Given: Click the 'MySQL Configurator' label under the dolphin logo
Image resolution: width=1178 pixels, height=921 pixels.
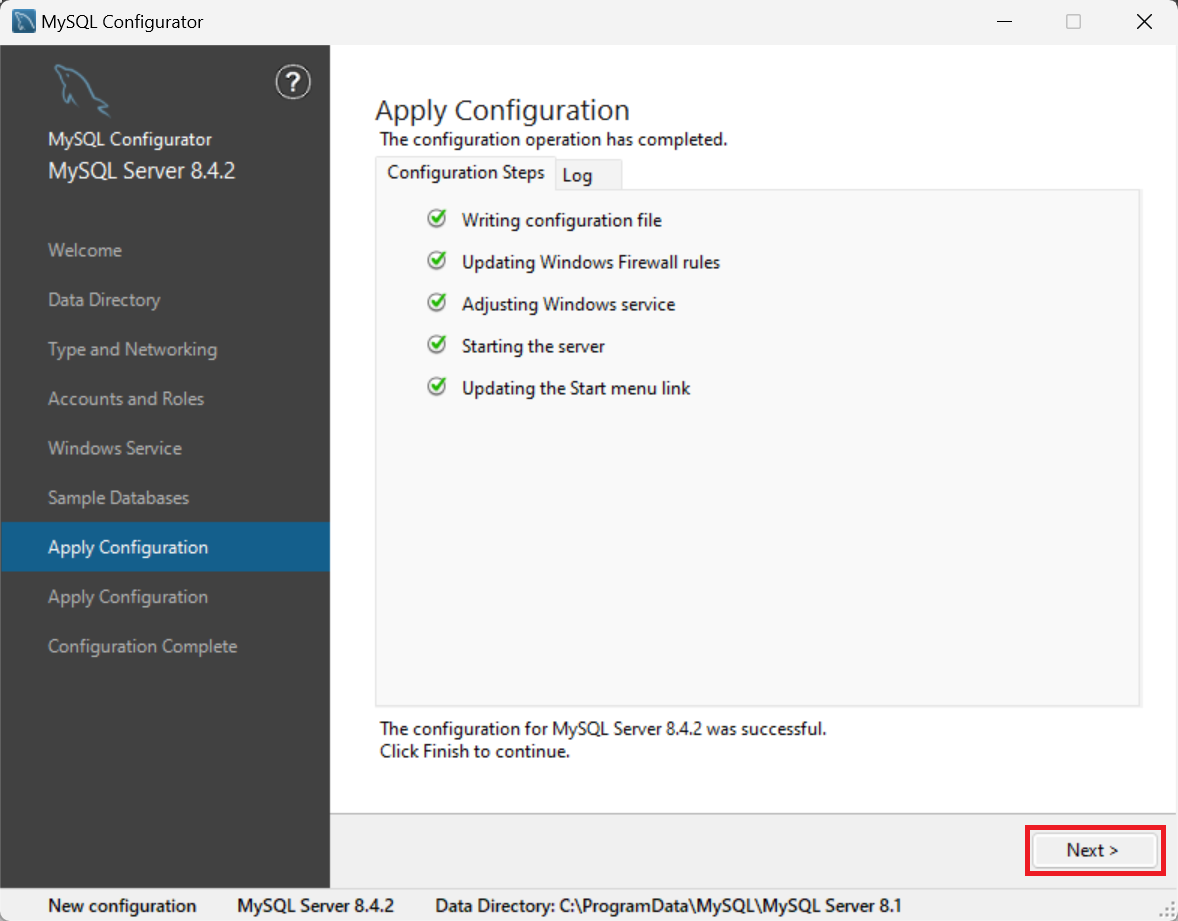Looking at the screenshot, I should point(130,140).
